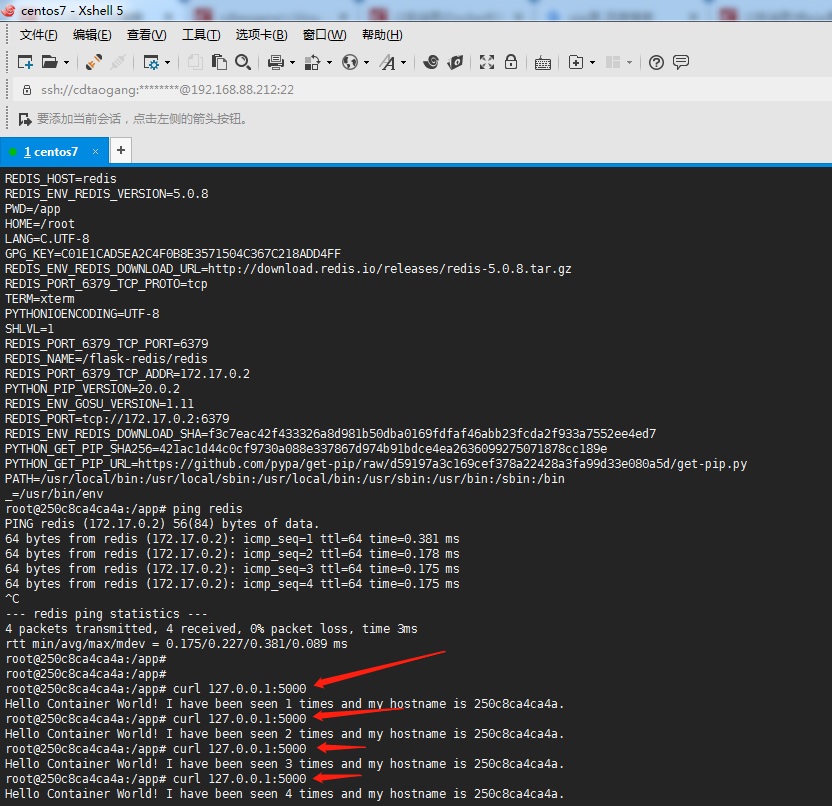Click the New session toolbar icon
The image size is (832, 806).
[x=25, y=62]
